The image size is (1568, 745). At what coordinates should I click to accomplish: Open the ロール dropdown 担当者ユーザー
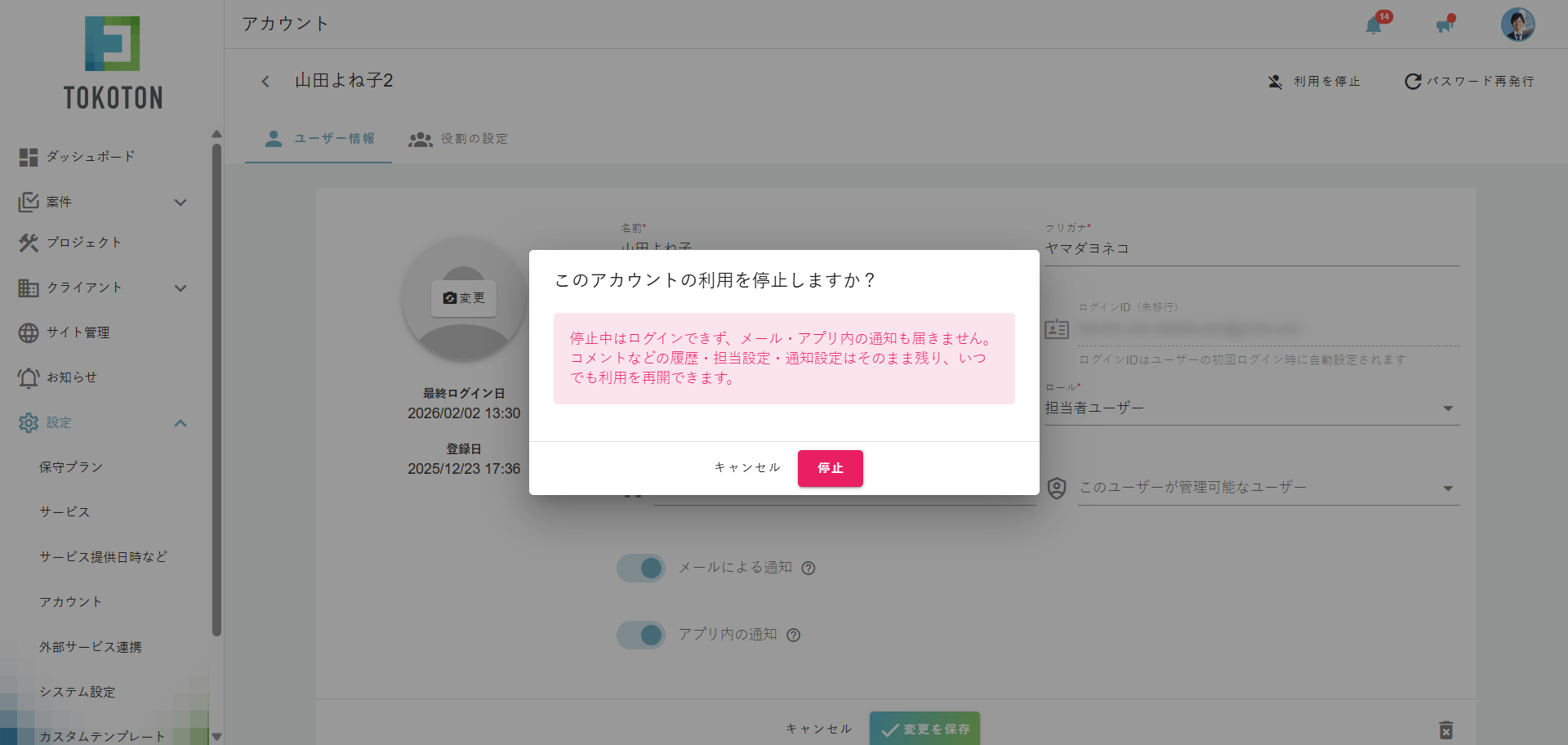1252,408
